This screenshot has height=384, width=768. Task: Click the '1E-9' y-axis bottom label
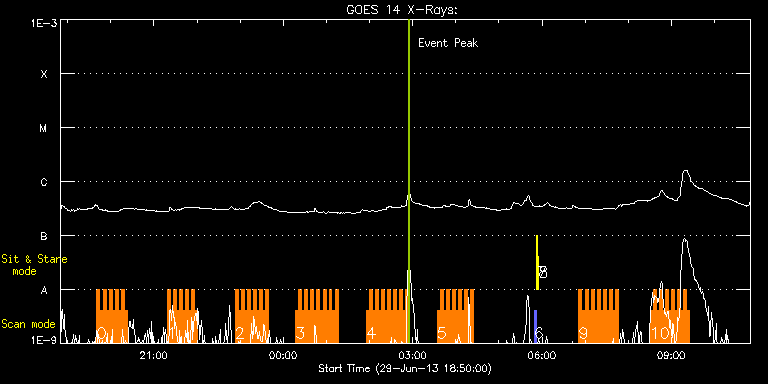tap(44, 339)
